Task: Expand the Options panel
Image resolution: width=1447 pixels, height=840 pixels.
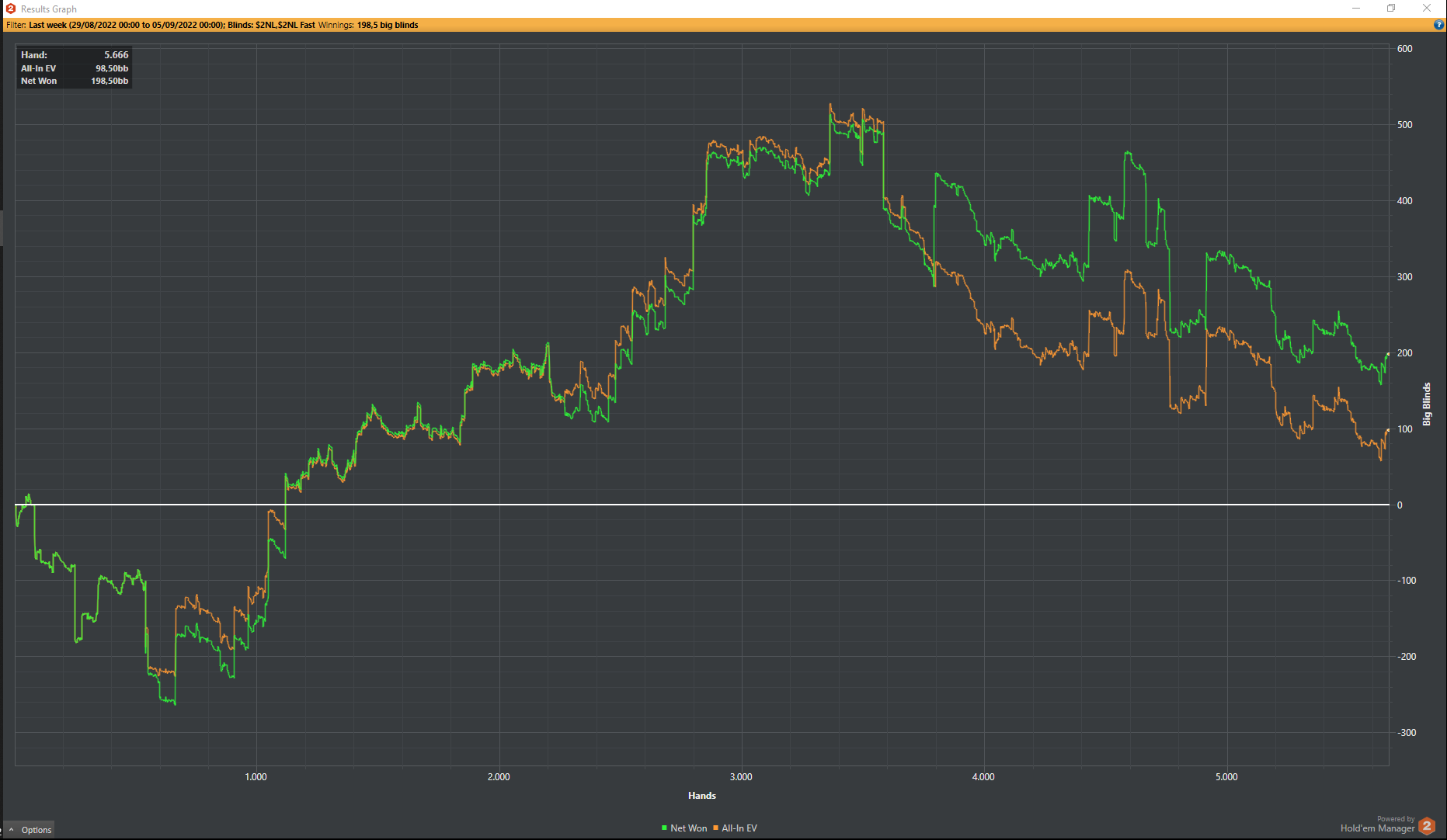Action: click(30, 830)
